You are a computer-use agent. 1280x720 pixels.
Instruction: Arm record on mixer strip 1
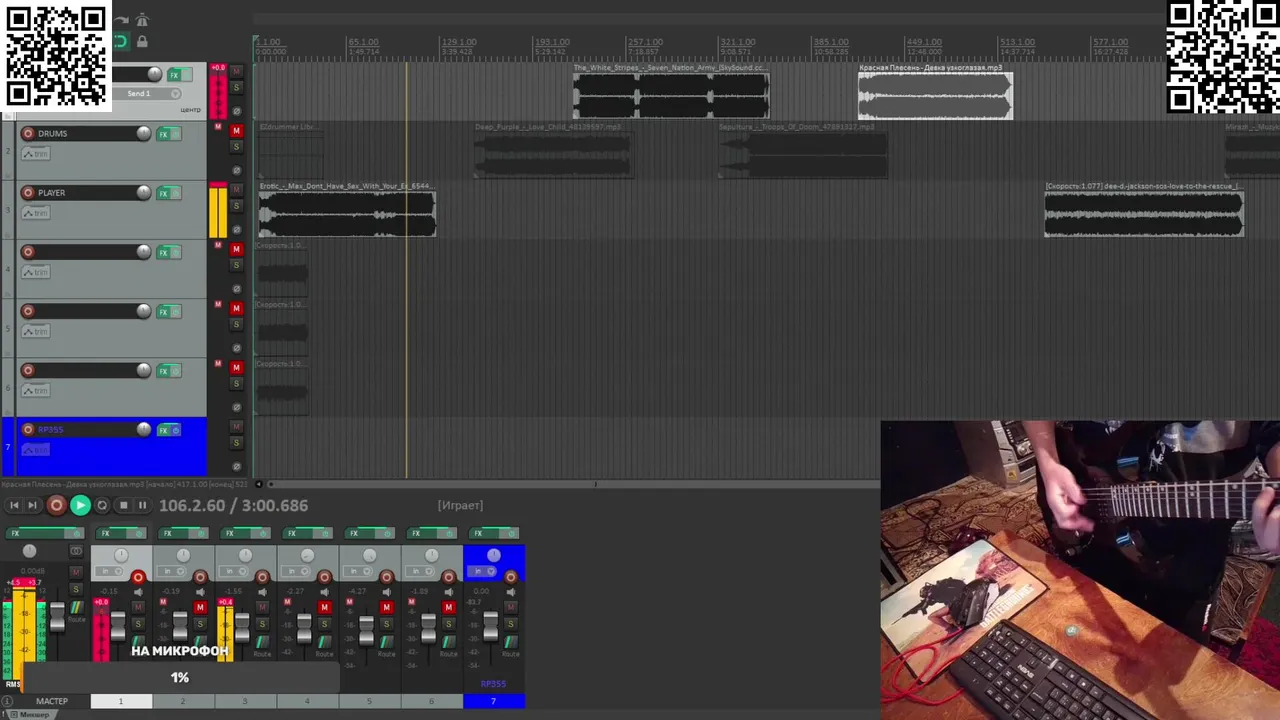click(138, 577)
